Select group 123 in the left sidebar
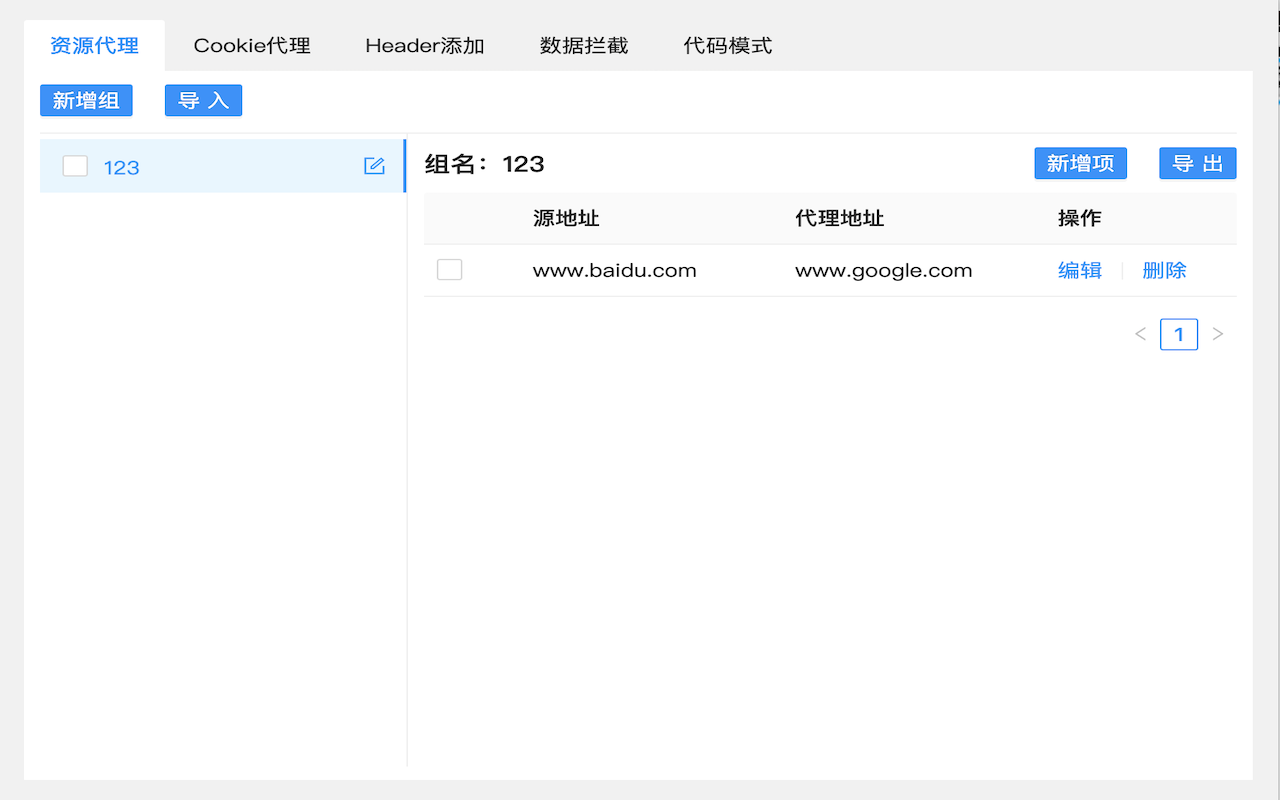 tap(122, 167)
